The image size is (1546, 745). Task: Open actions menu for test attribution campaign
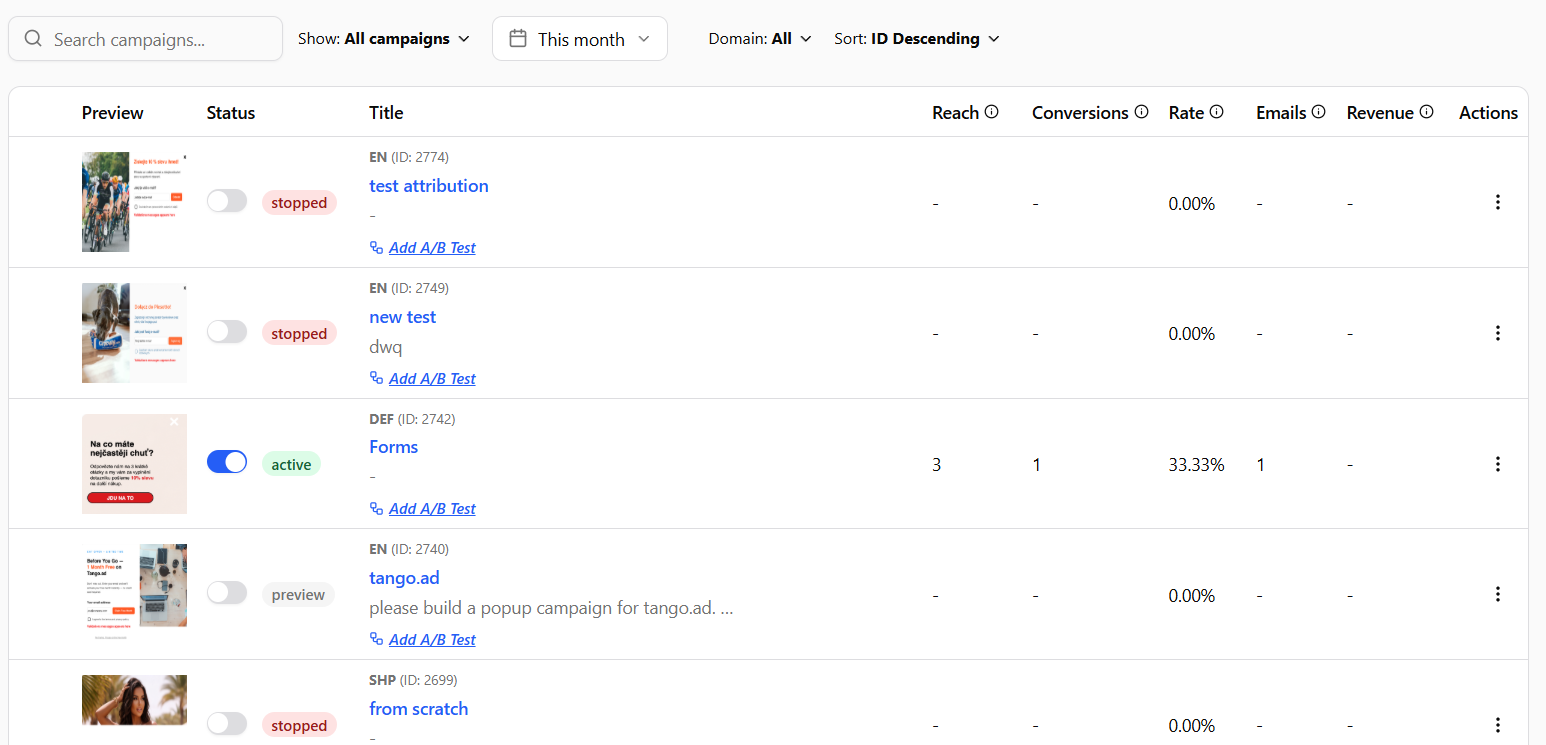(1497, 202)
